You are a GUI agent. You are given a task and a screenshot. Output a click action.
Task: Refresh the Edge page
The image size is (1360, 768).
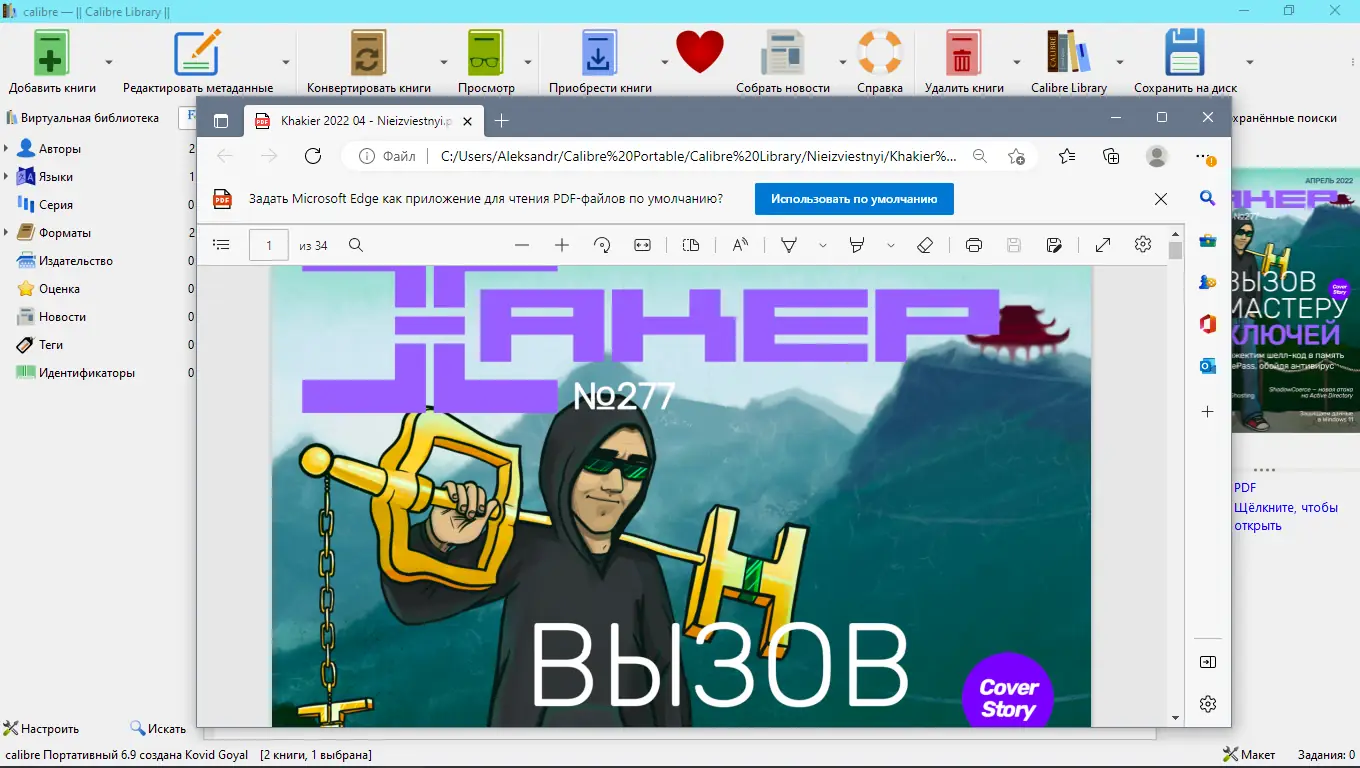click(x=313, y=156)
